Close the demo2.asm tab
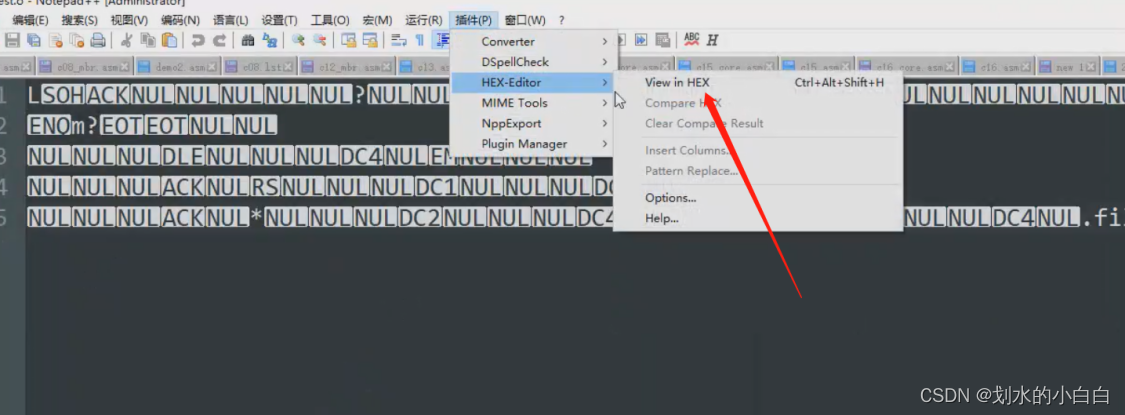This screenshot has height=415, width=1125. pos(213,67)
